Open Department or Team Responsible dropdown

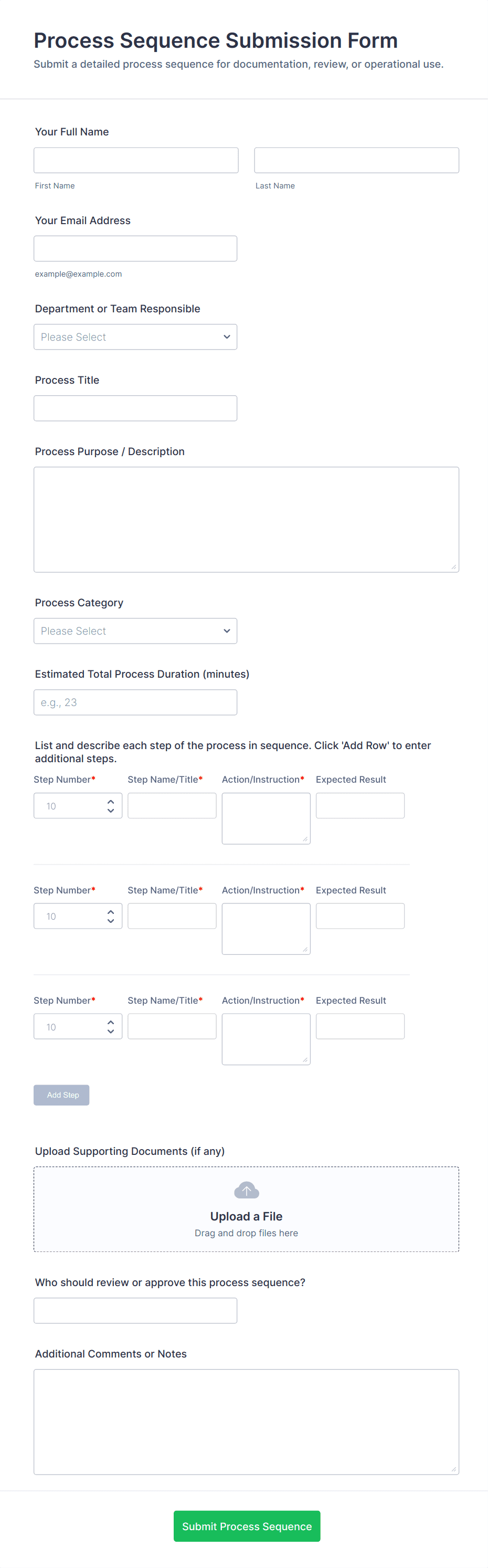point(135,336)
